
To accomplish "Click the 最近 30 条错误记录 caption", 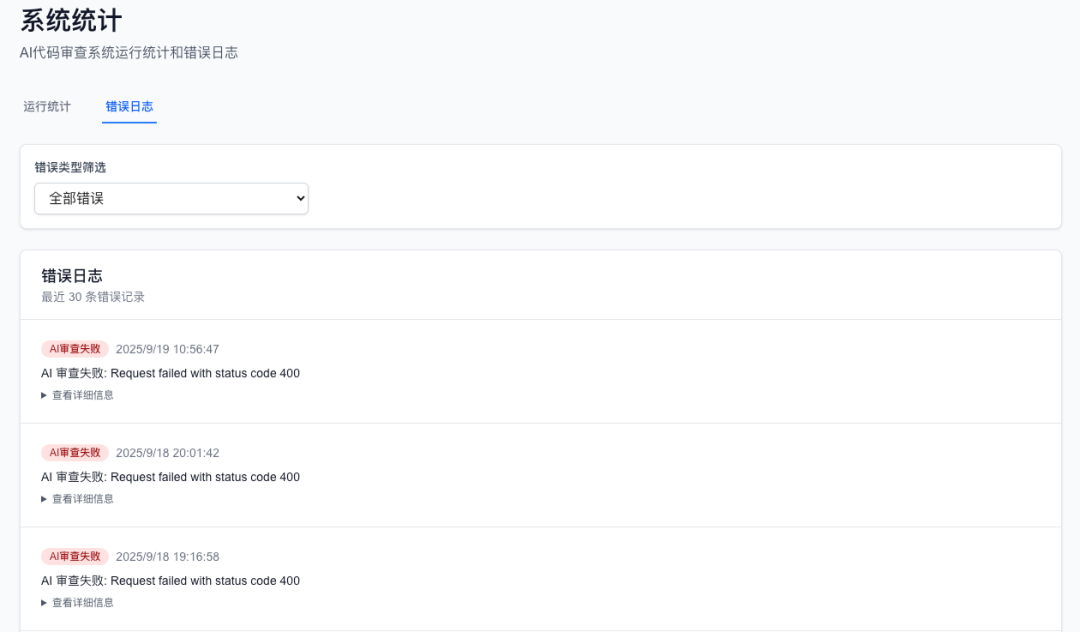I will pos(93,297).
